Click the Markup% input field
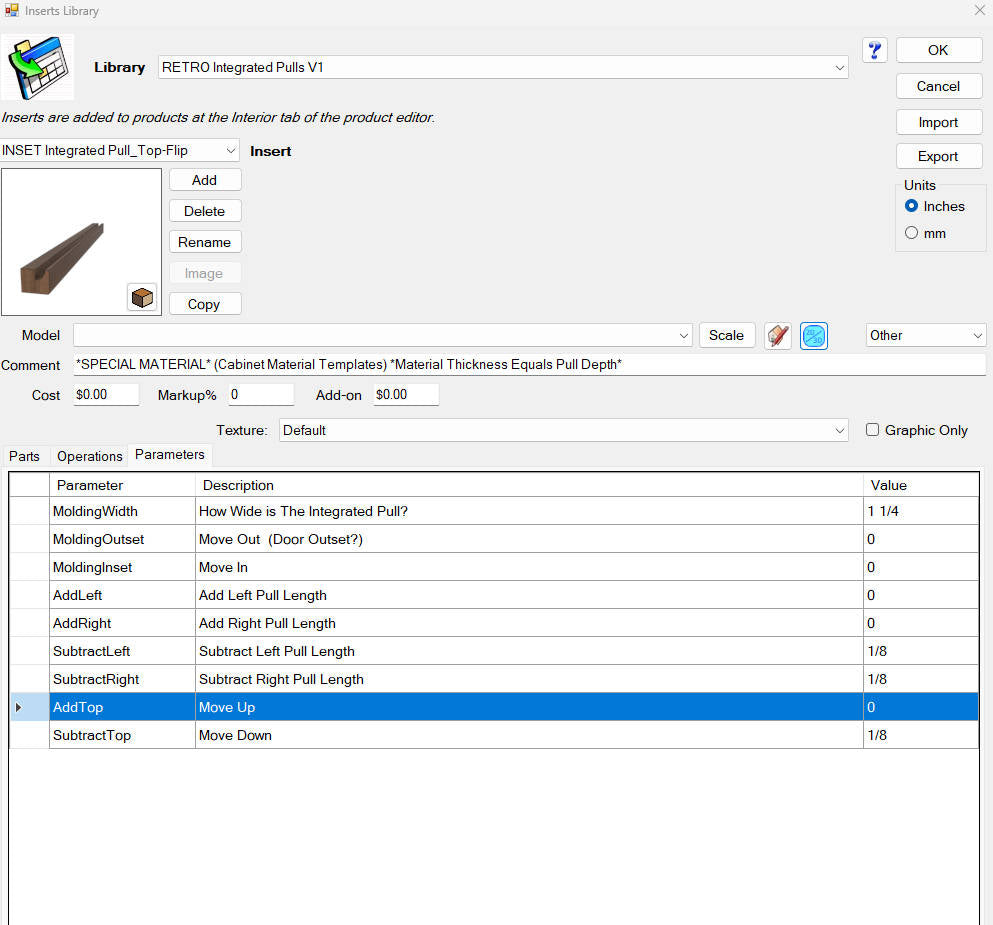The image size is (993, 925). [x=261, y=394]
